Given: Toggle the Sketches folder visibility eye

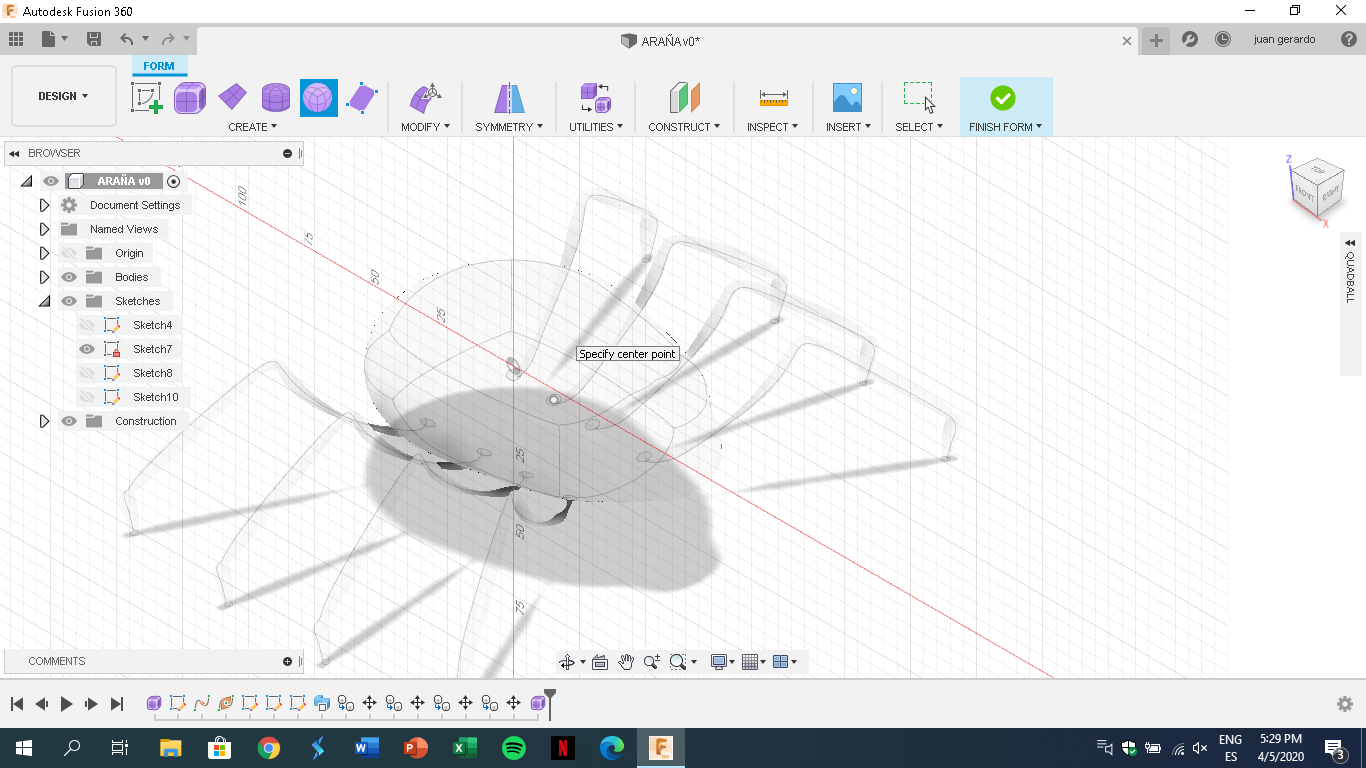Looking at the screenshot, I should [x=68, y=300].
